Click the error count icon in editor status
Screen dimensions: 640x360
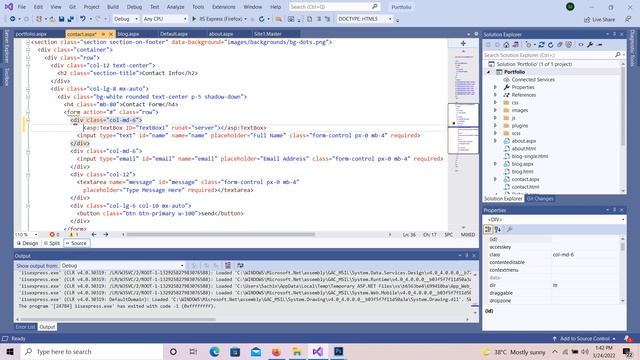(x=52, y=235)
